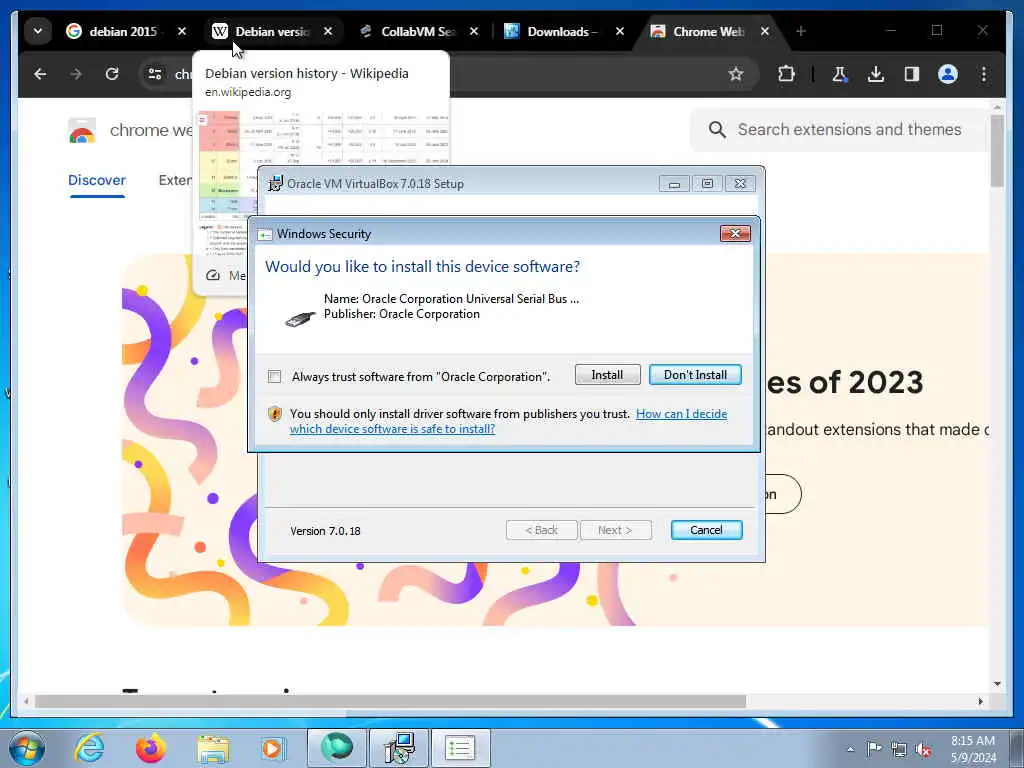Close the Windows Security dialog
Viewport: 1024px width, 768px height.
coord(735,234)
